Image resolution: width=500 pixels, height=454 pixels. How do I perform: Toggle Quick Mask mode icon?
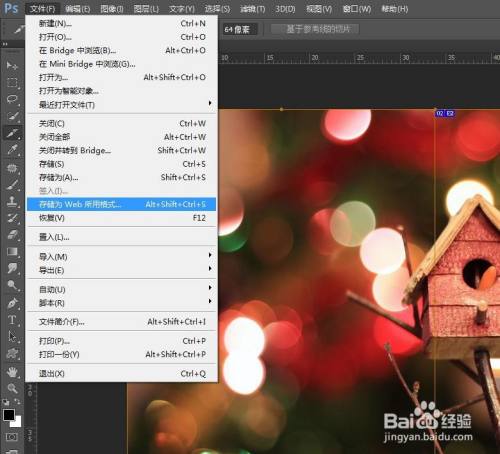tap(11, 437)
